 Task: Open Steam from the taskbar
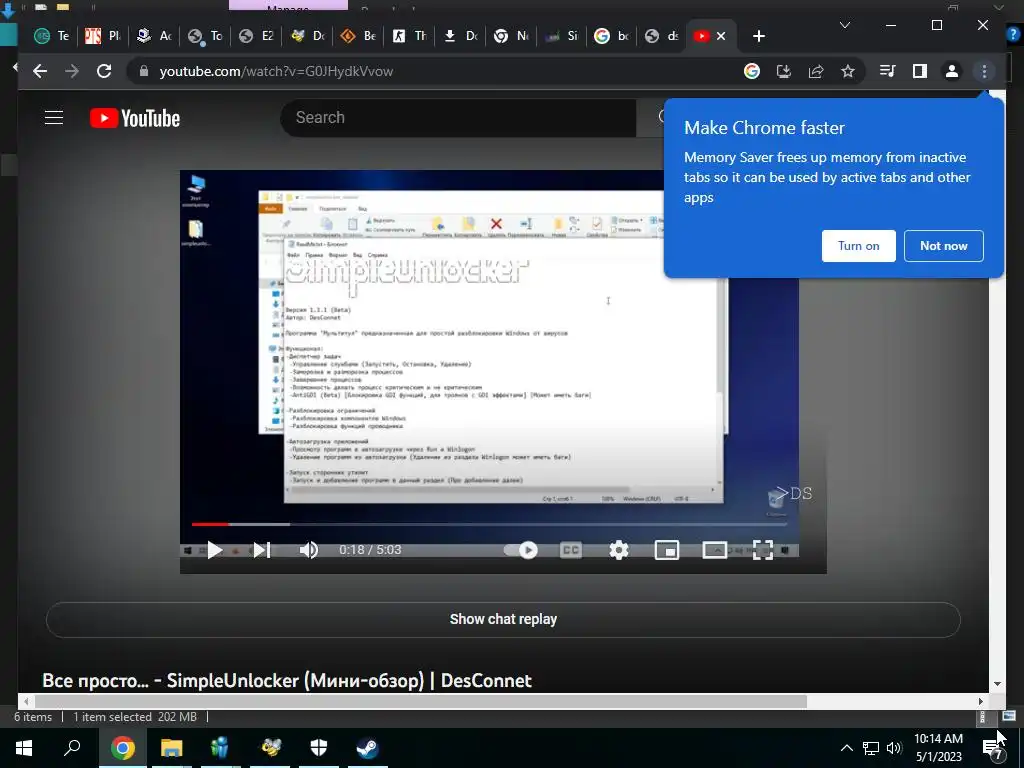[367, 748]
